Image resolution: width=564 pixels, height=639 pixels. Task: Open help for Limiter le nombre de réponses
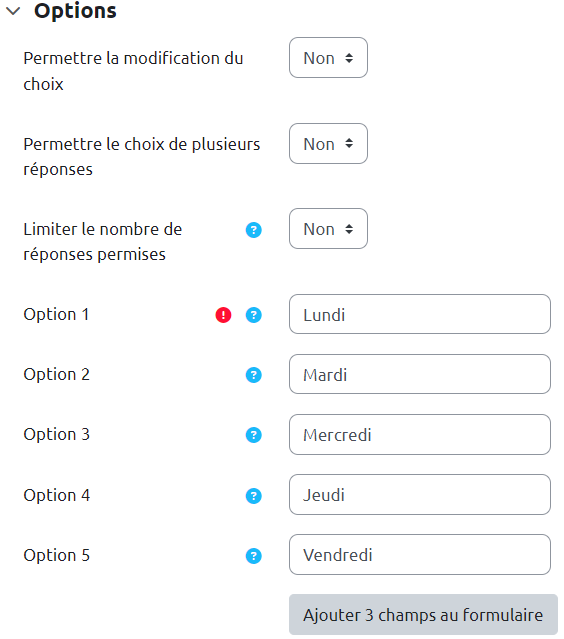(x=253, y=230)
